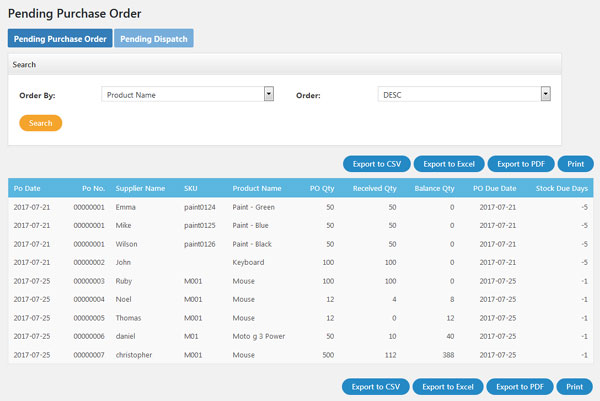
Task: Click the orange Search button
Action: [41, 123]
